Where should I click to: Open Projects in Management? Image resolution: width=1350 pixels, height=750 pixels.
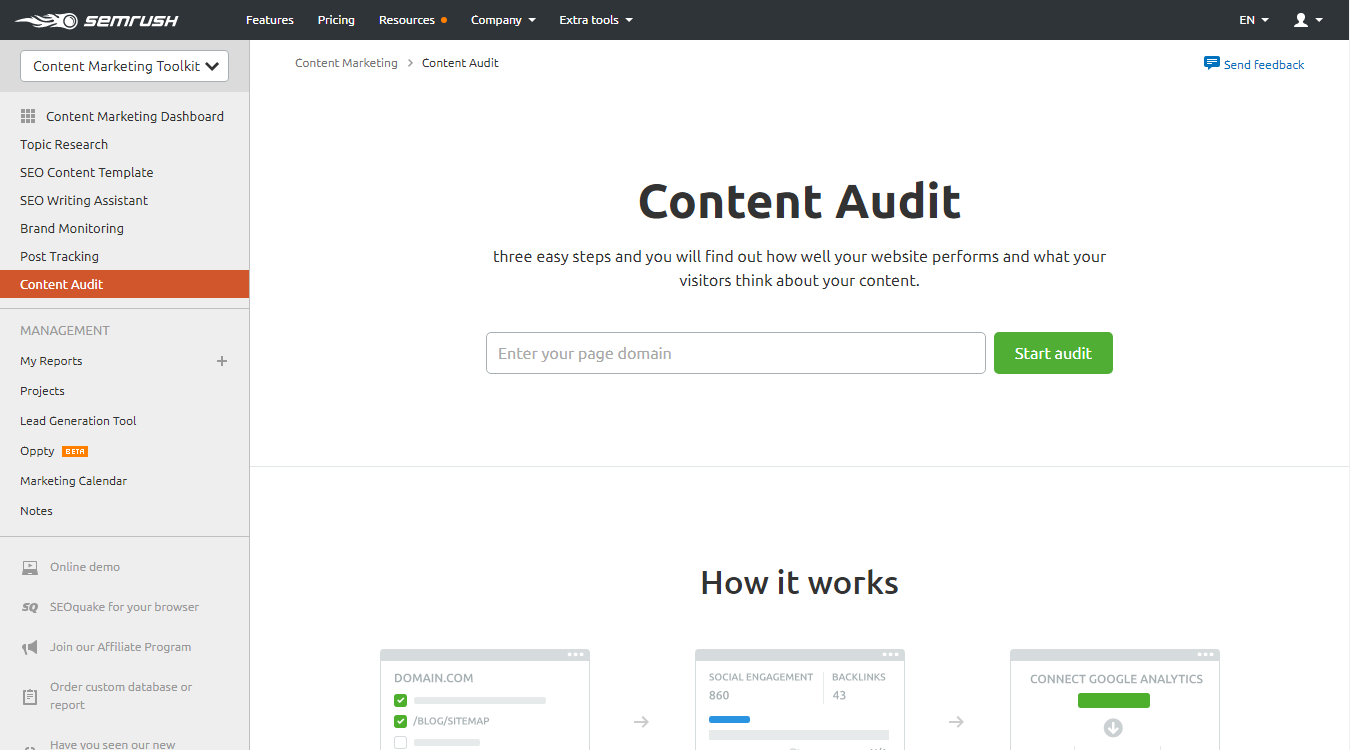[x=42, y=391]
